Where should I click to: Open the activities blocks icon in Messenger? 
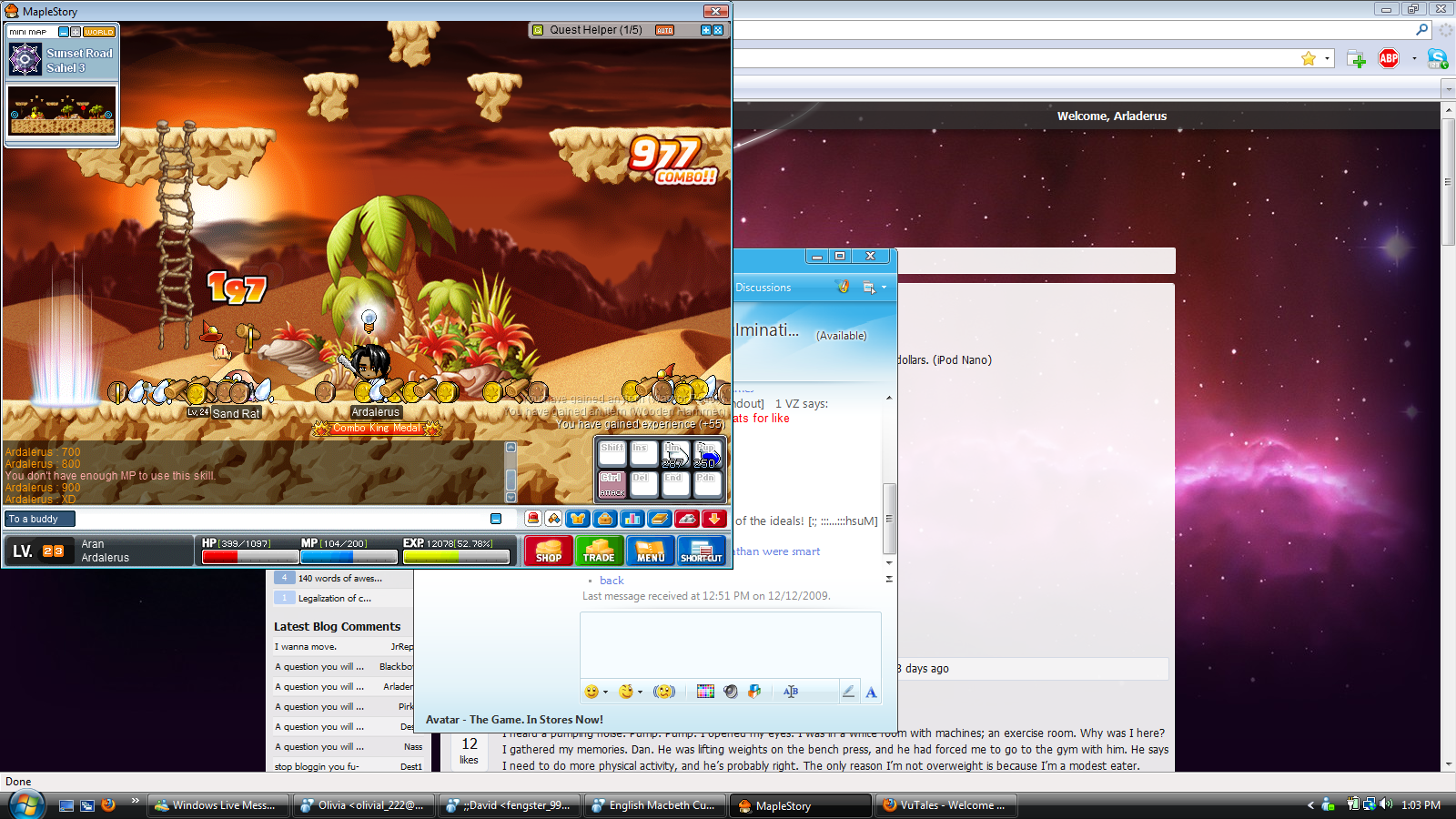tap(754, 692)
